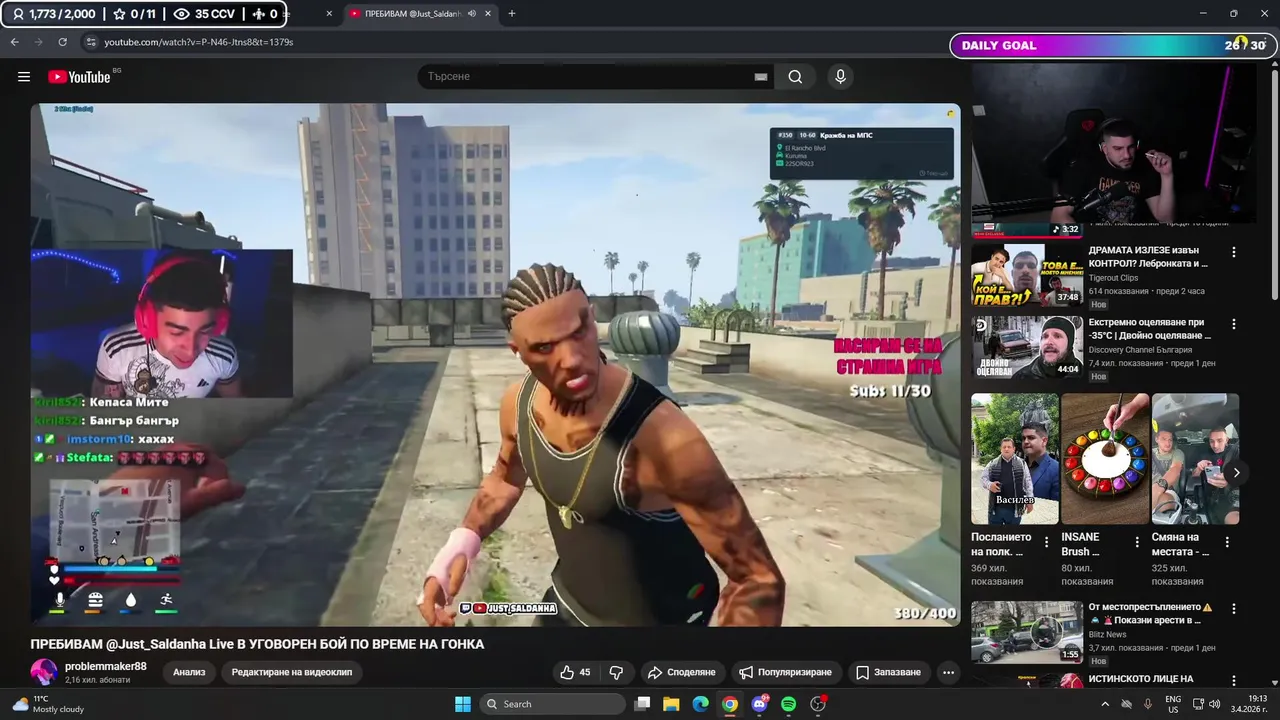Open problemmaker88 channel avatar
Screen dimensions: 1280x720
(44, 672)
